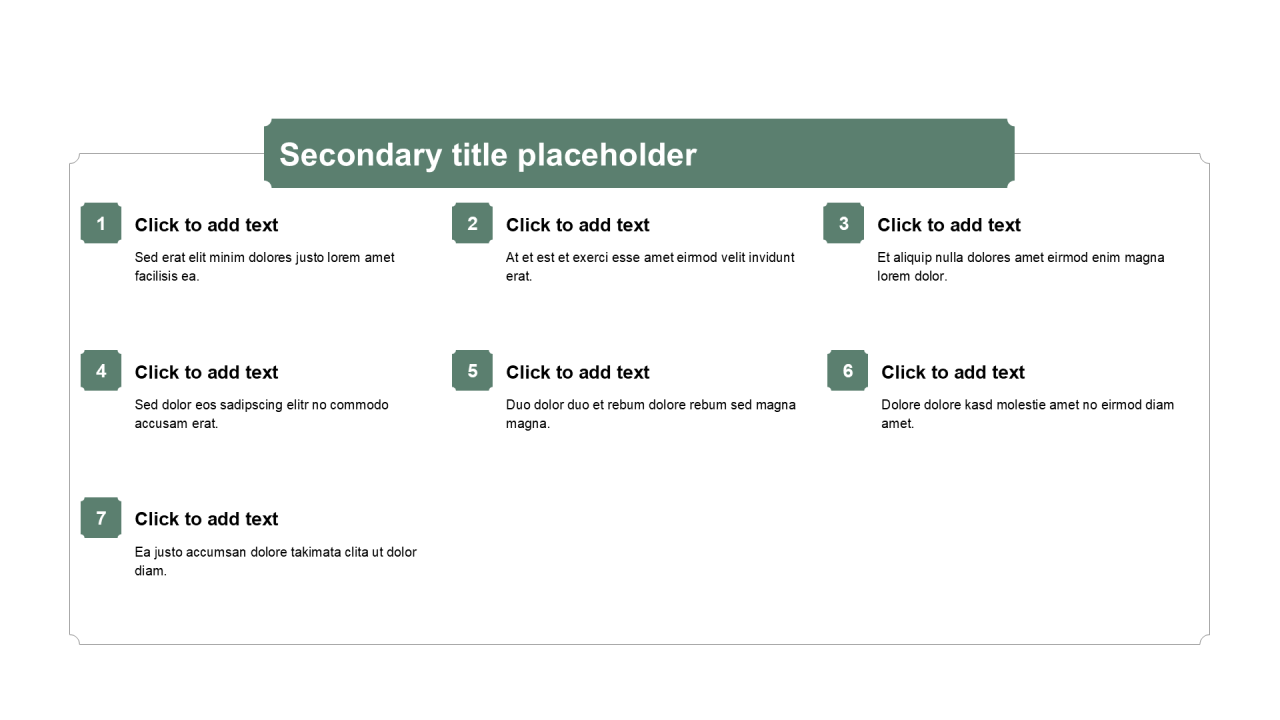This screenshot has height=720, width=1280.
Task: Select the number 4 green badge
Action: point(101,371)
